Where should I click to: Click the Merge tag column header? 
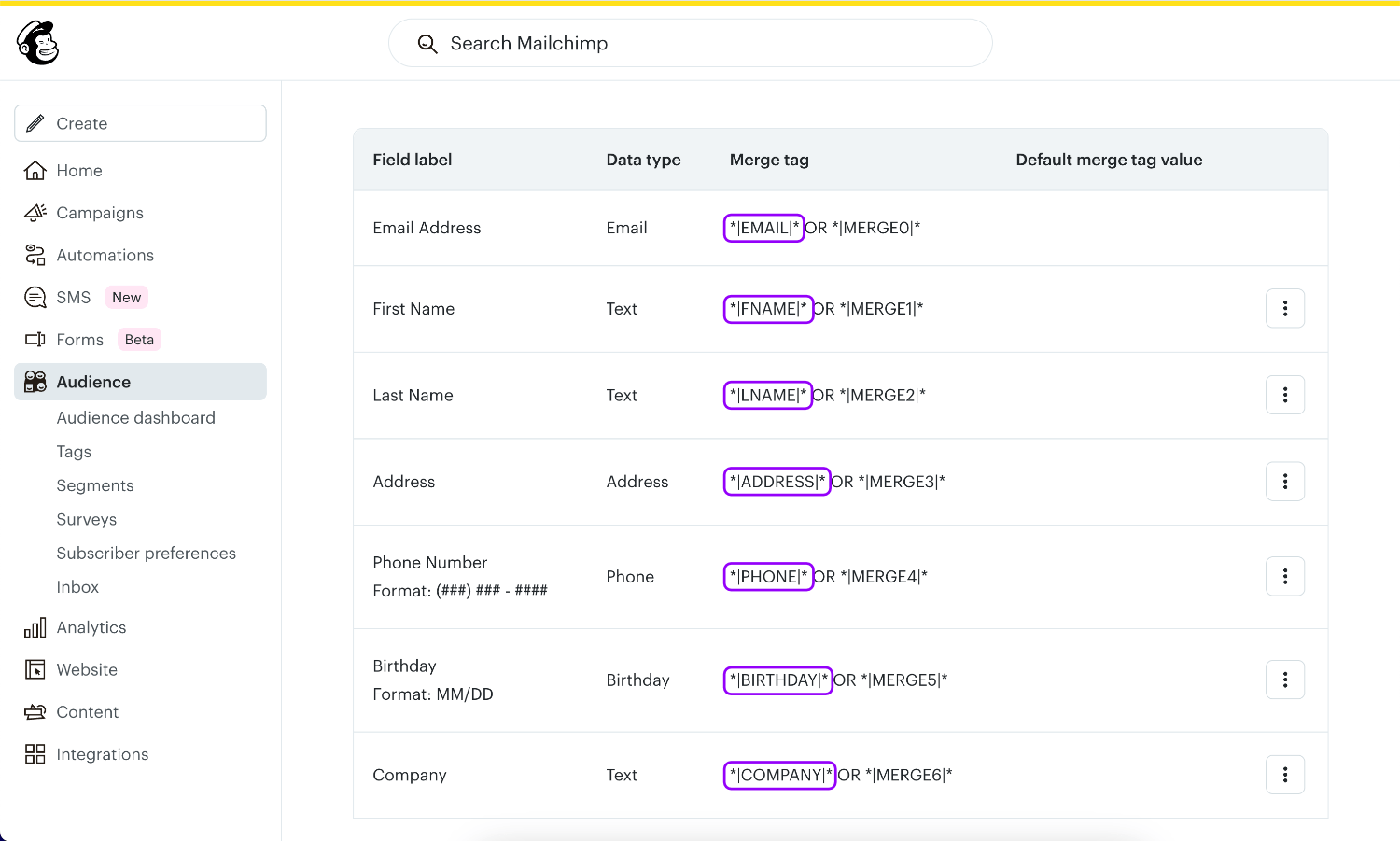769,160
